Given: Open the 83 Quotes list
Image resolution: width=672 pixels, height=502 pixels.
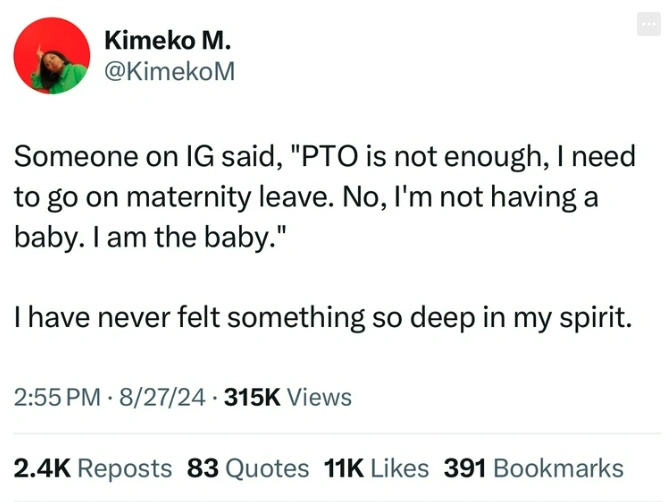Looking at the screenshot, I should coord(248,467).
